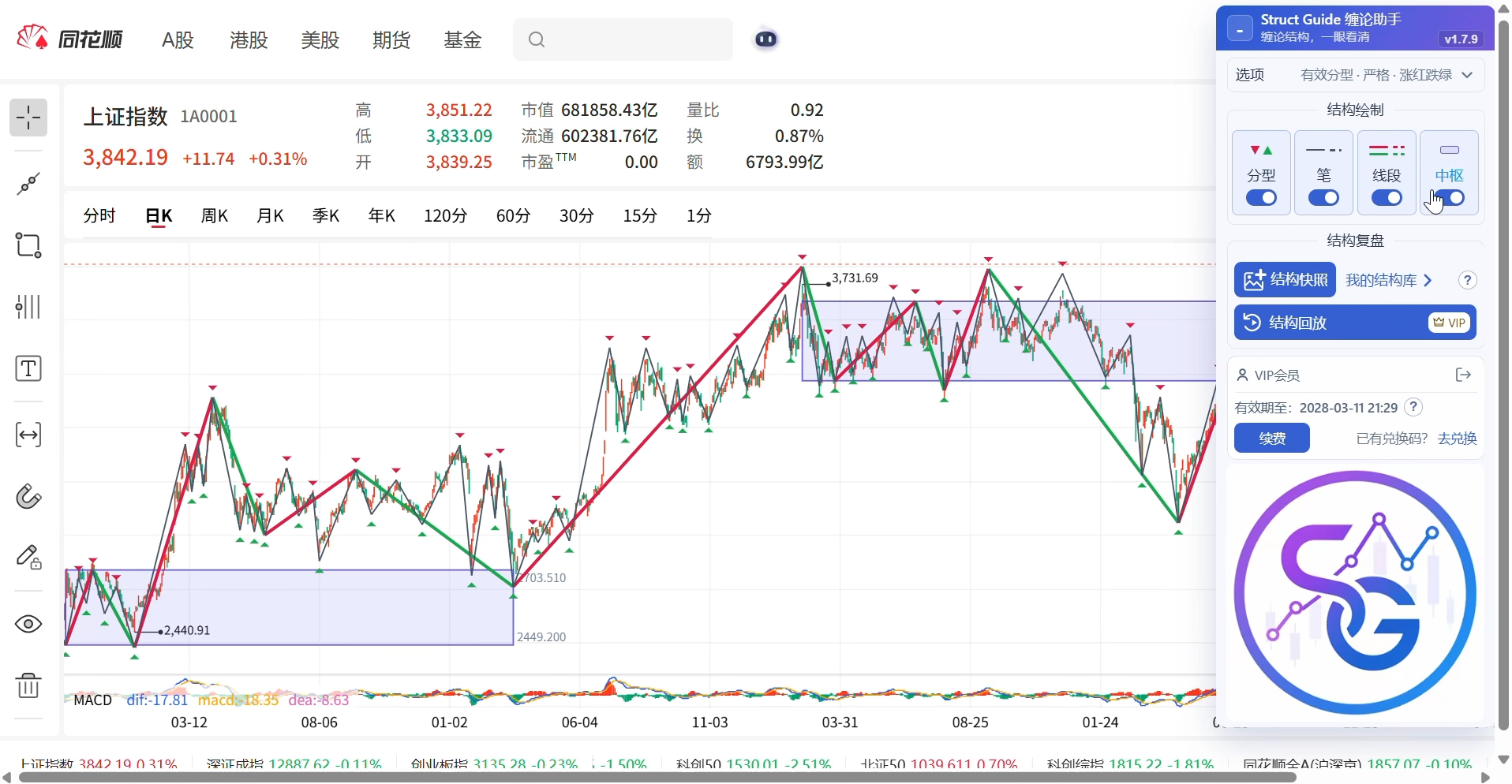Screen dimensions: 1512x784
Task: Switch to the 120分 chart tab
Action: [445, 215]
